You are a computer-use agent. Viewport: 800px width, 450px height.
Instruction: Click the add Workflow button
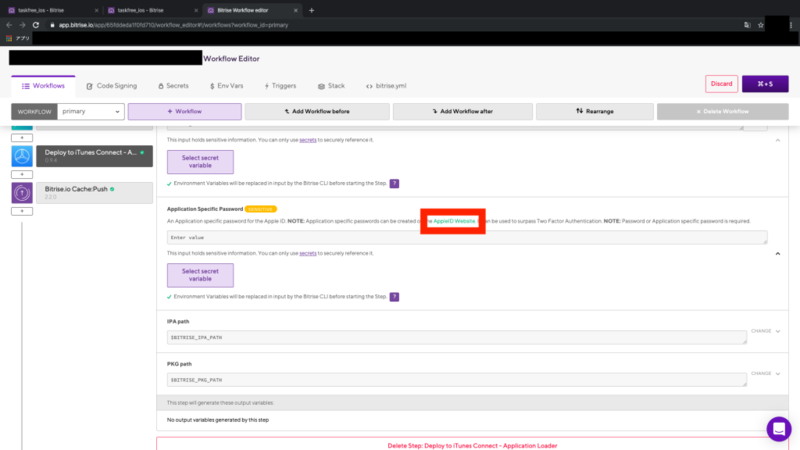185,111
